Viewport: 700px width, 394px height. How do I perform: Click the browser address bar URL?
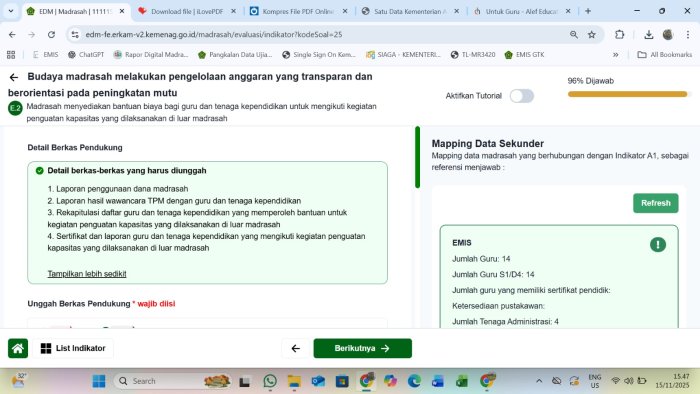[x=213, y=34]
